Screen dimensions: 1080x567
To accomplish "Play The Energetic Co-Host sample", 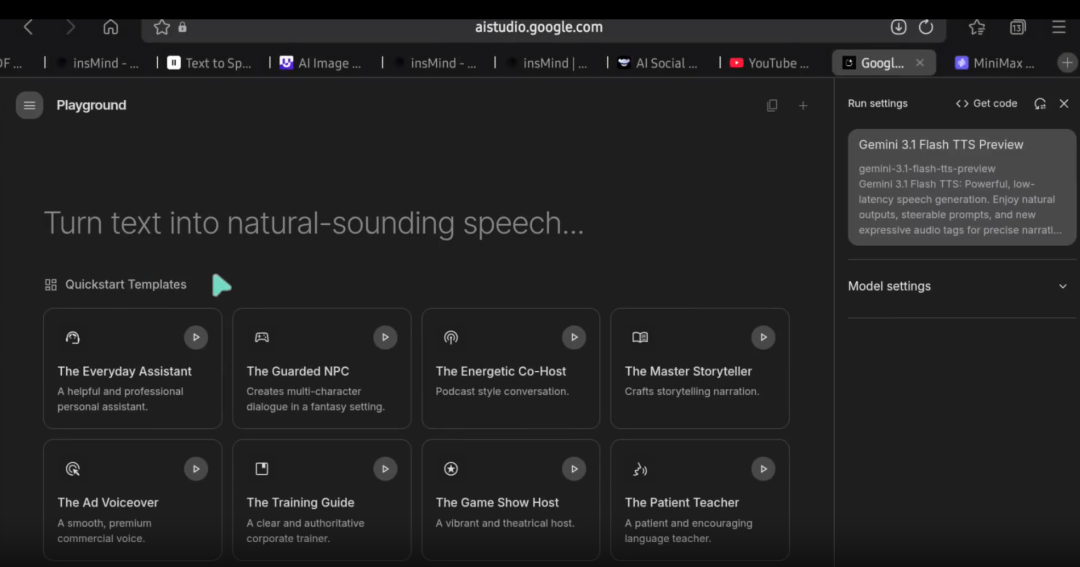I will tap(574, 337).
